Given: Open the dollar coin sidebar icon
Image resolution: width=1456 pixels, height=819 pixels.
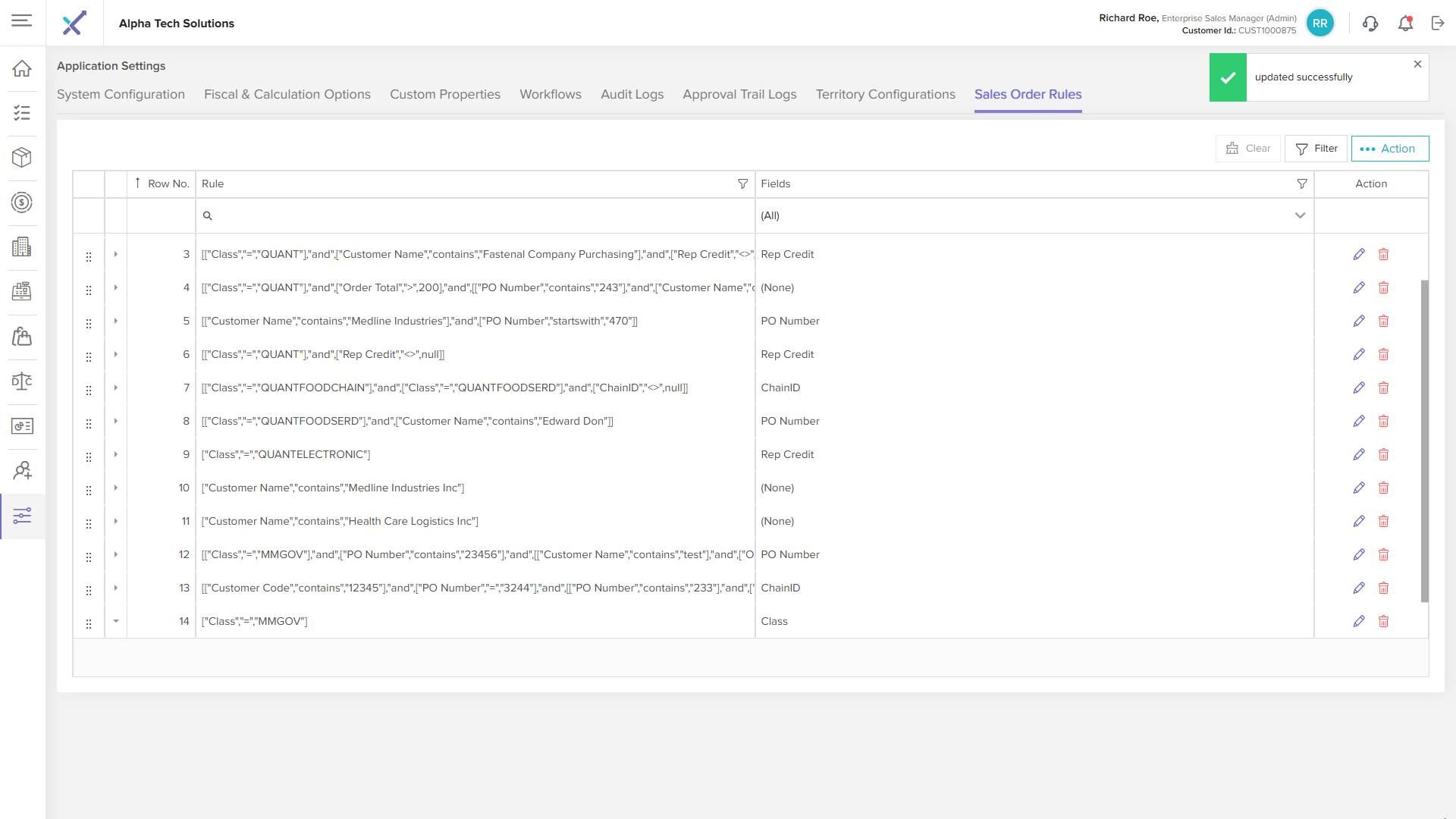Looking at the screenshot, I should point(22,202).
